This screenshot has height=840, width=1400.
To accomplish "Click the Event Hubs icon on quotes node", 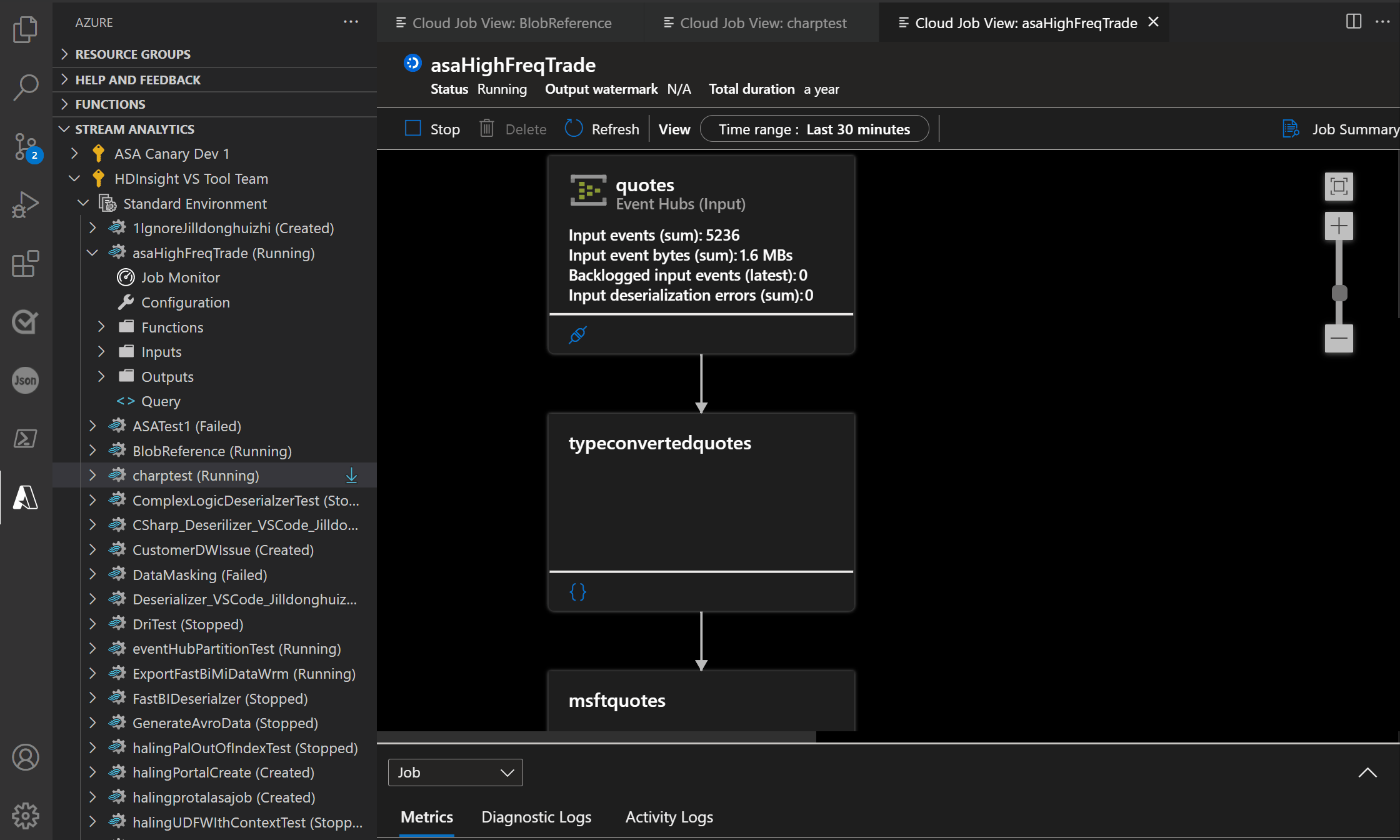I will (x=588, y=190).
